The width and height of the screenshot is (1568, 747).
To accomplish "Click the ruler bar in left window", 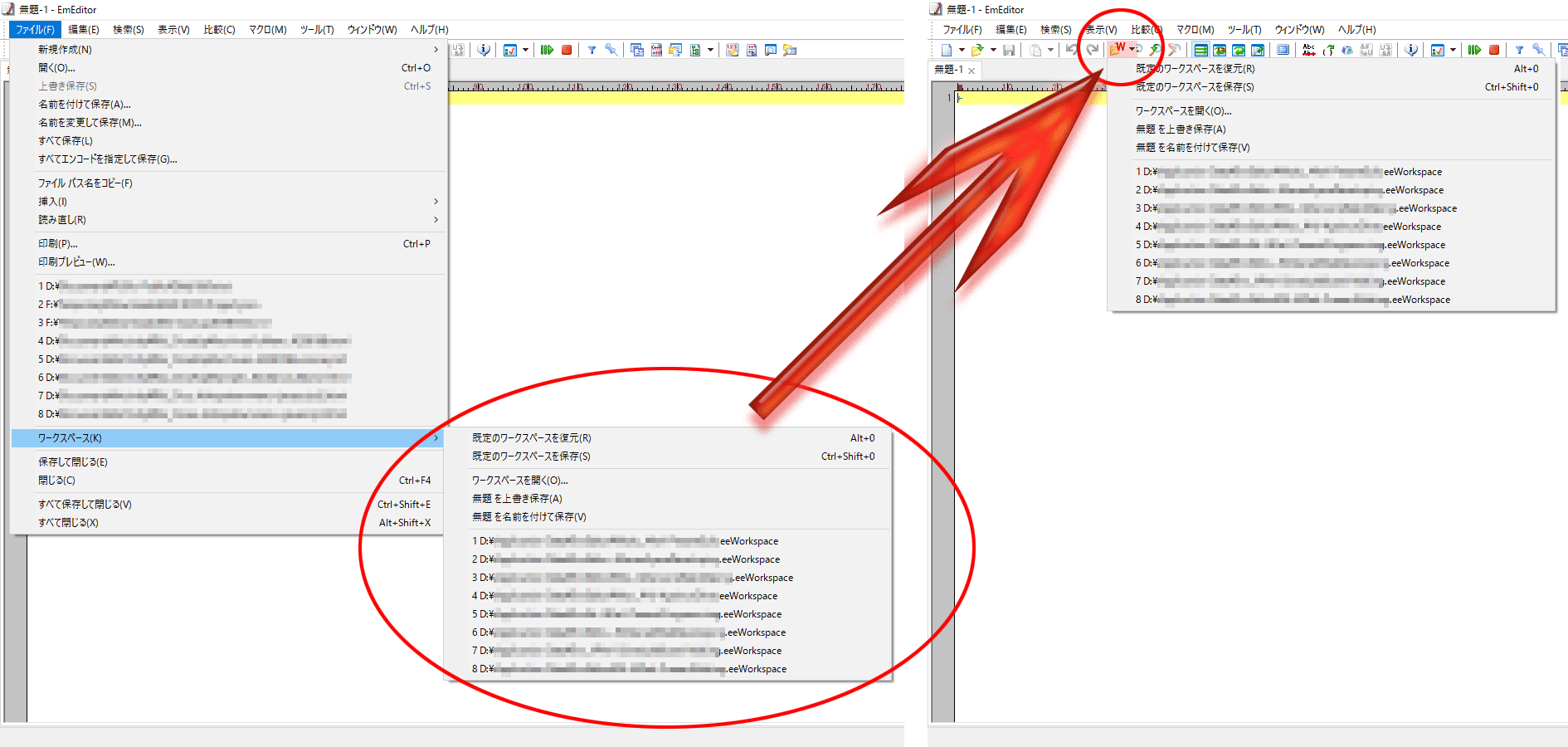I will click(676, 86).
